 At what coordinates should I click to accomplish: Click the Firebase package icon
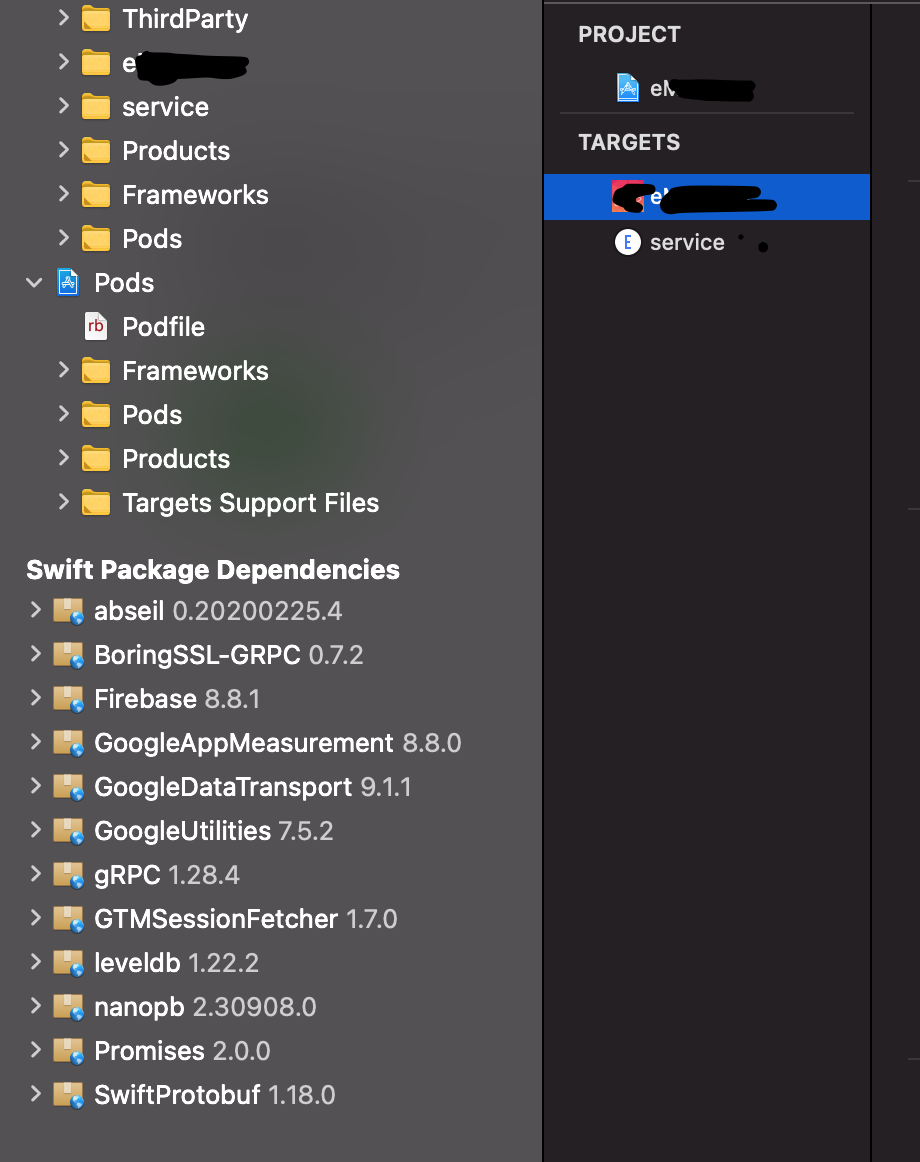tap(68, 699)
